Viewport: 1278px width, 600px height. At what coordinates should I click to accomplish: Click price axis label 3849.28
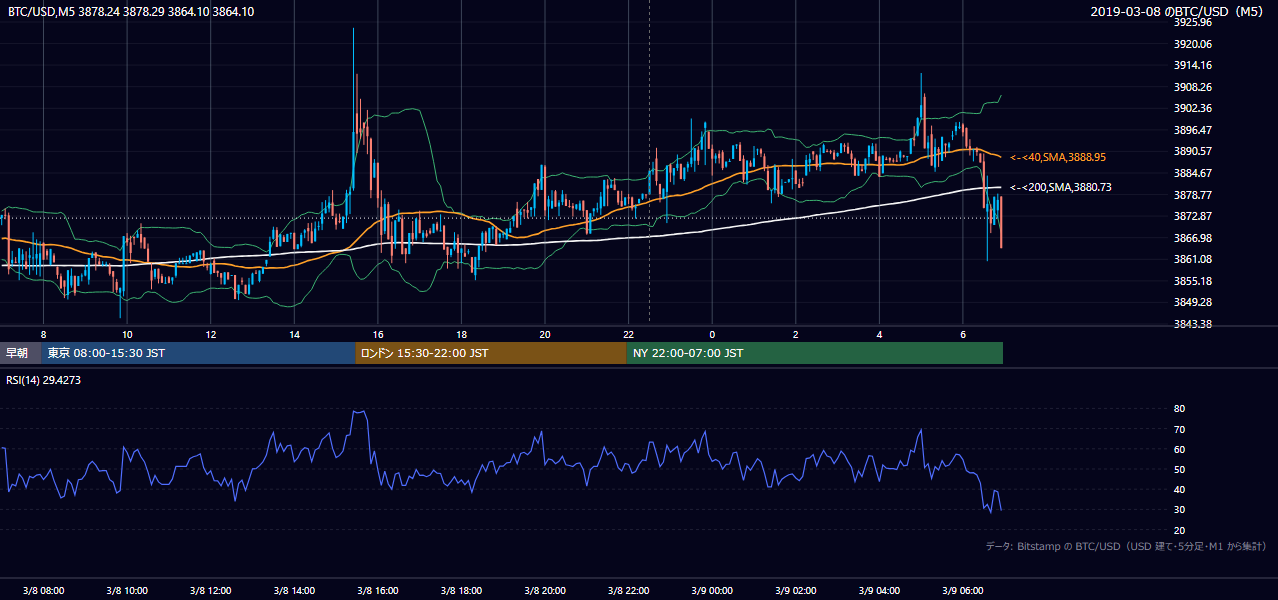tap(1193, 302)
